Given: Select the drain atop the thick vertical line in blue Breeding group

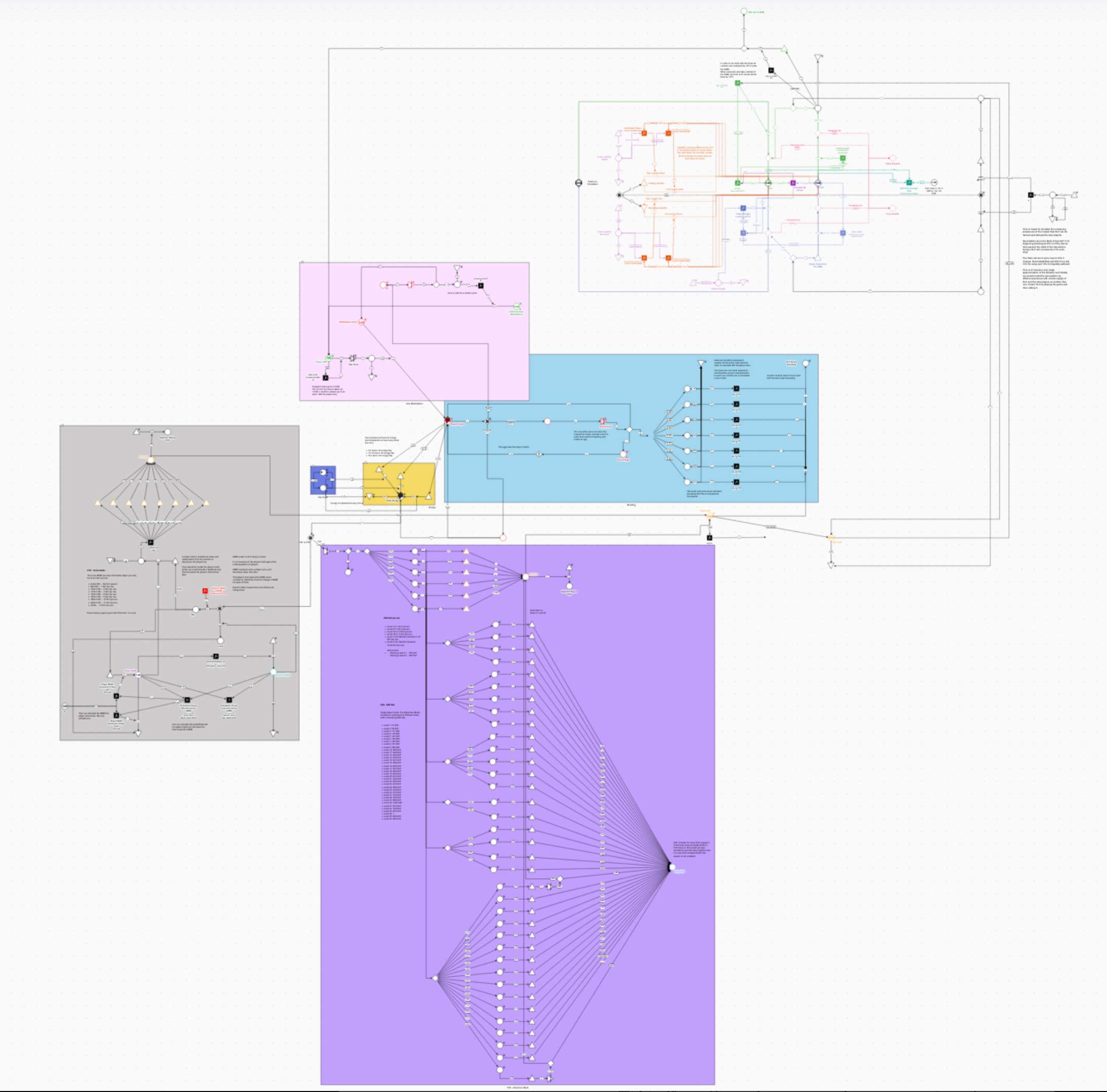Looking at the screenshot, I should tap(701, 363).
